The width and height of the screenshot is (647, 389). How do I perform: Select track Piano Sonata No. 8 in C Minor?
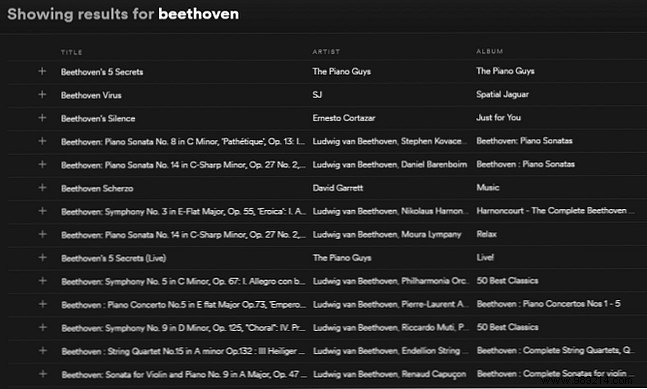click(x=183, y=141)
